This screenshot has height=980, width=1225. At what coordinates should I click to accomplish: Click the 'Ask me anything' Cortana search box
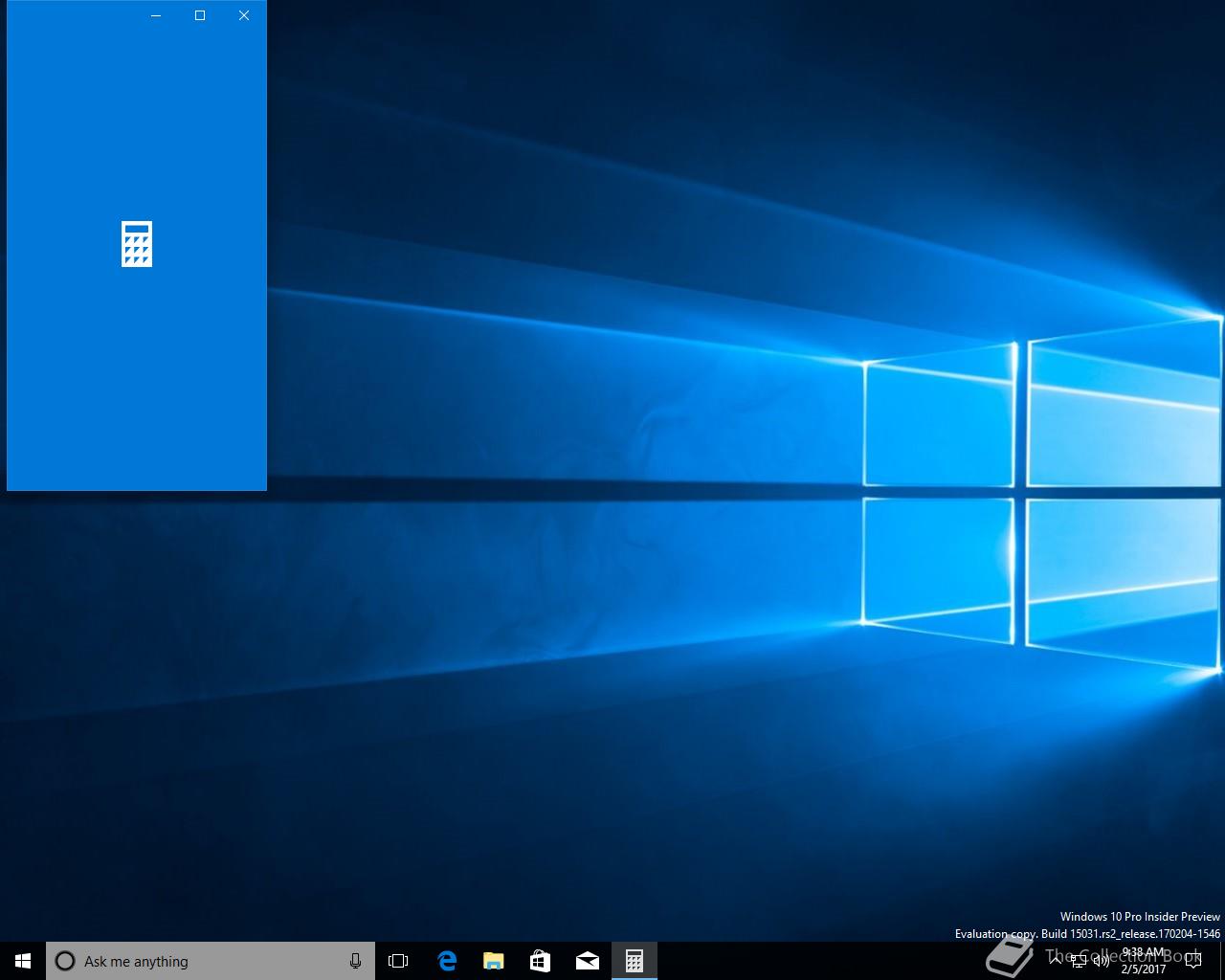click(x=210, y=961)
